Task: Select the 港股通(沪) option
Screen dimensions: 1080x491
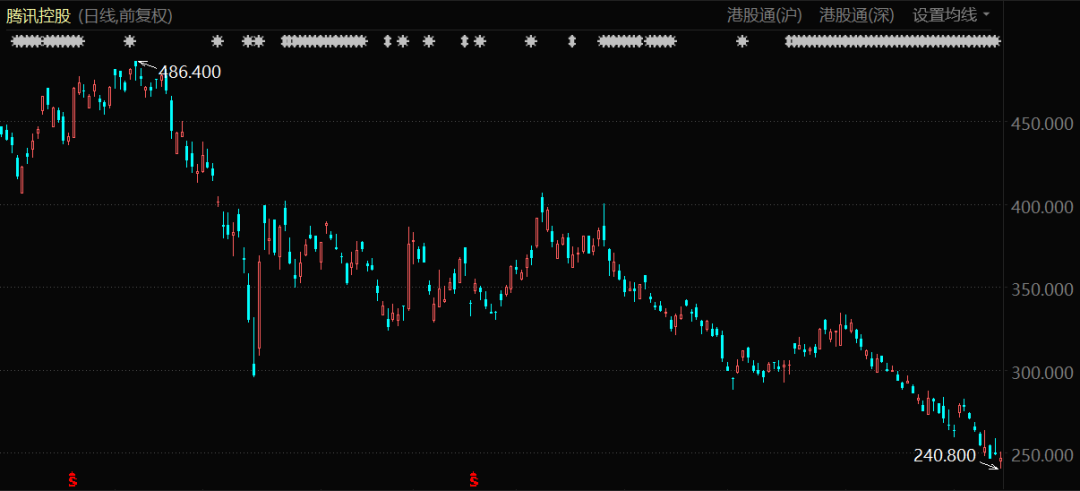Action: click(765, 15)
